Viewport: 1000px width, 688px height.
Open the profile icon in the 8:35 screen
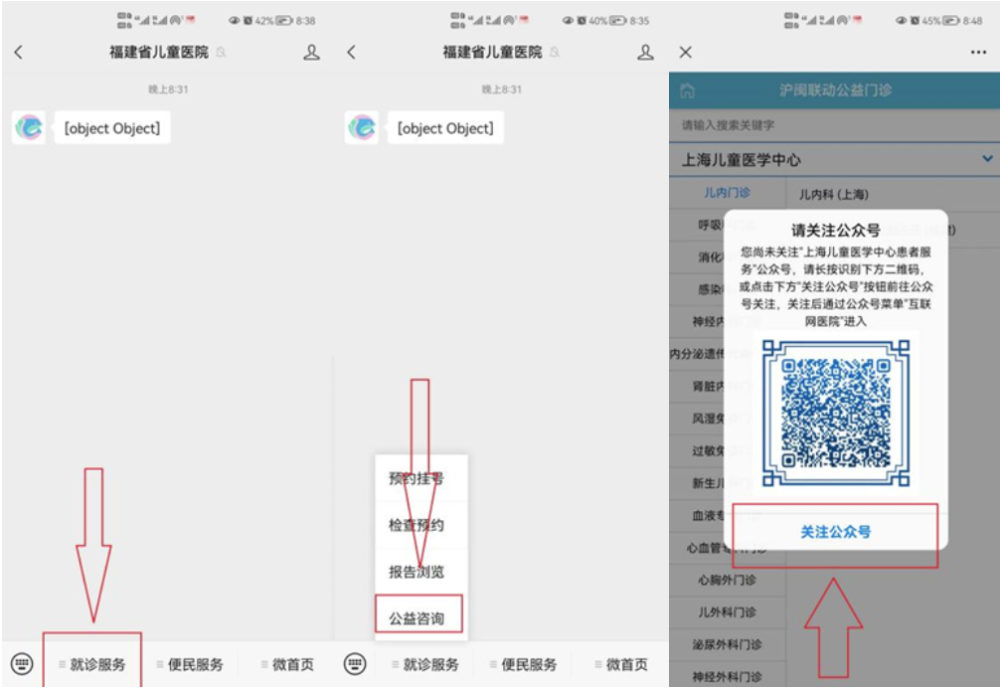(x=645, y=52)
